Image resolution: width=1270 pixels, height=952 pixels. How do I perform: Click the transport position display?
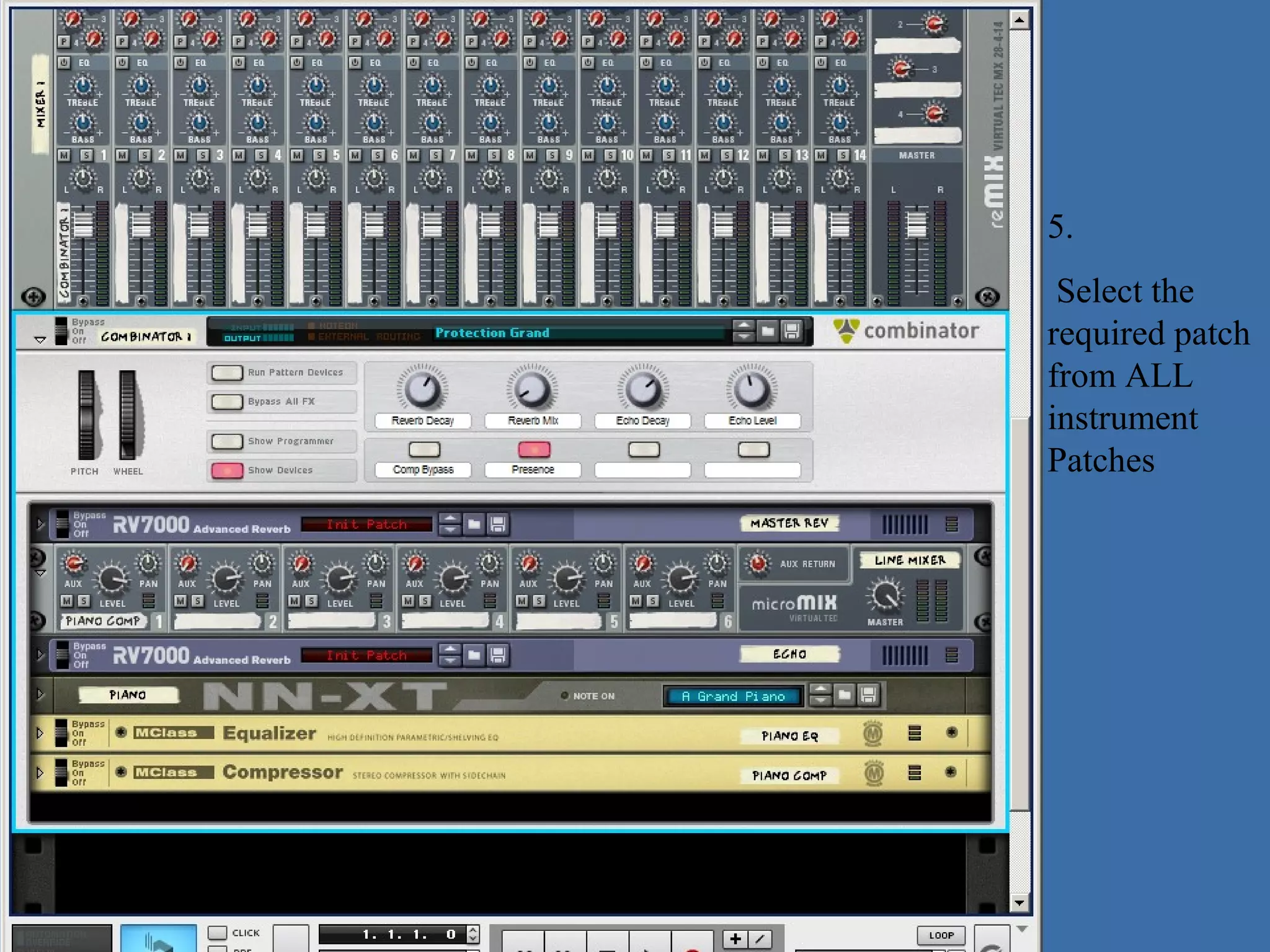pyautogui.click(x=393, y=934)
